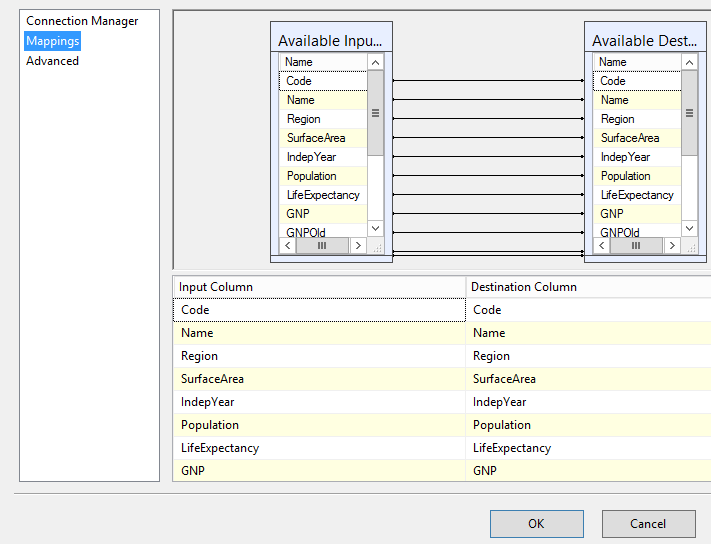
Task: Click left scroll arrow in Available Destination box
Action: (602, 245)
